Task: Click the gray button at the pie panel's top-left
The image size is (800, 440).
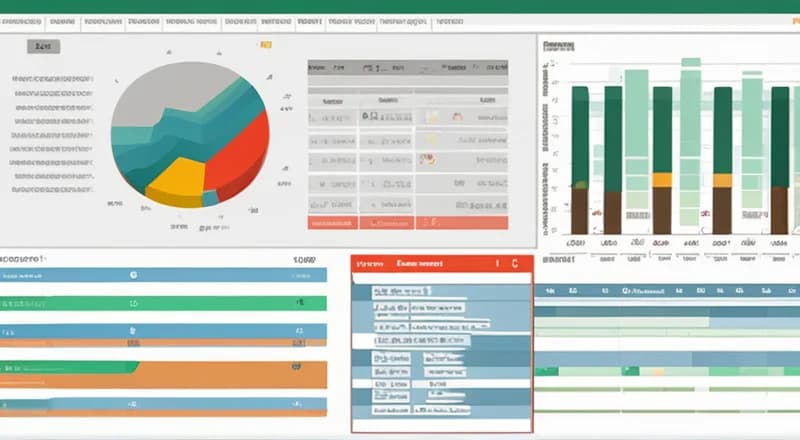Action: pyautogui.click(x=42, y=46)
